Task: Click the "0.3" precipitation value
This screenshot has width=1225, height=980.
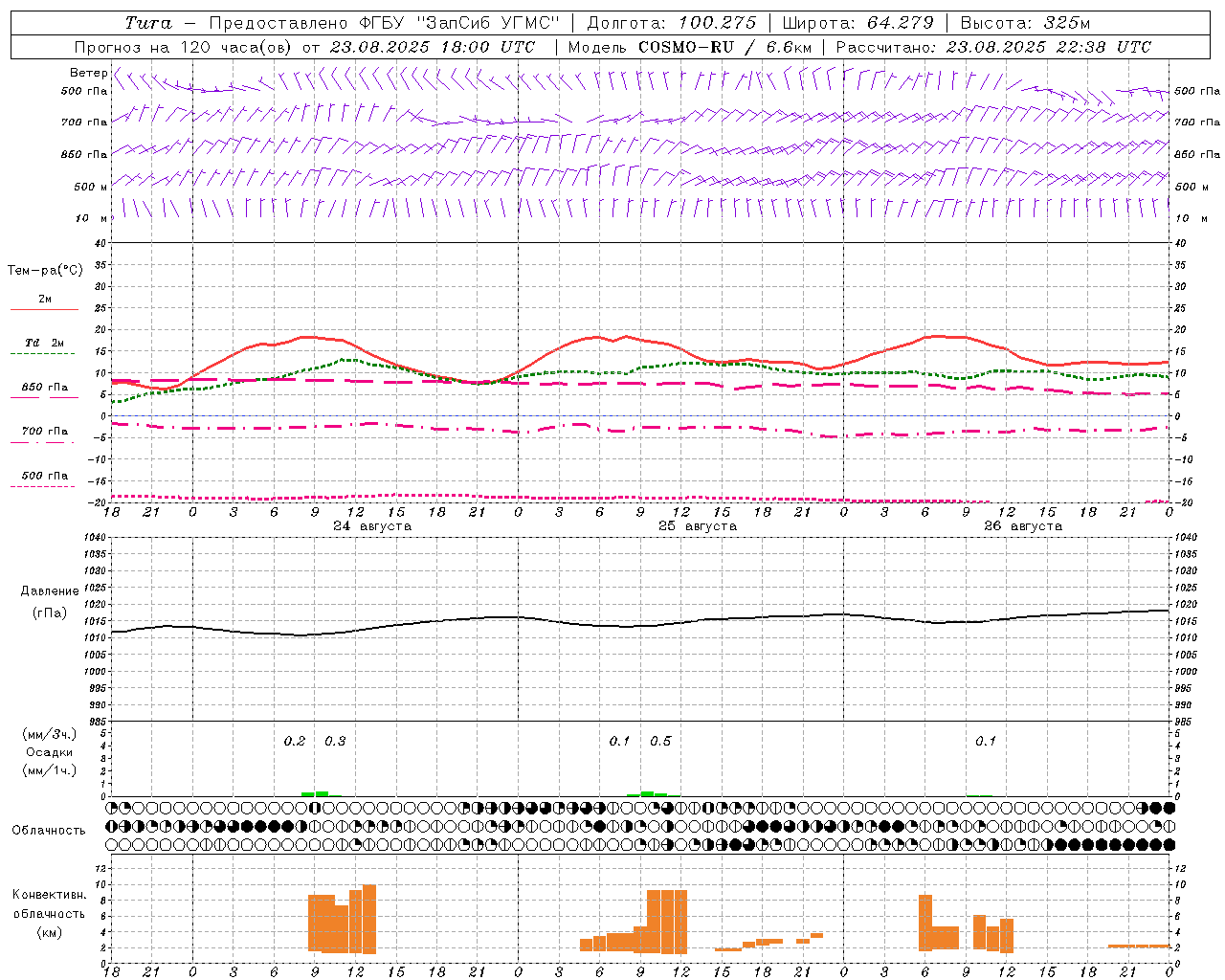Action: pyautogui.click(x=335, y=742)
